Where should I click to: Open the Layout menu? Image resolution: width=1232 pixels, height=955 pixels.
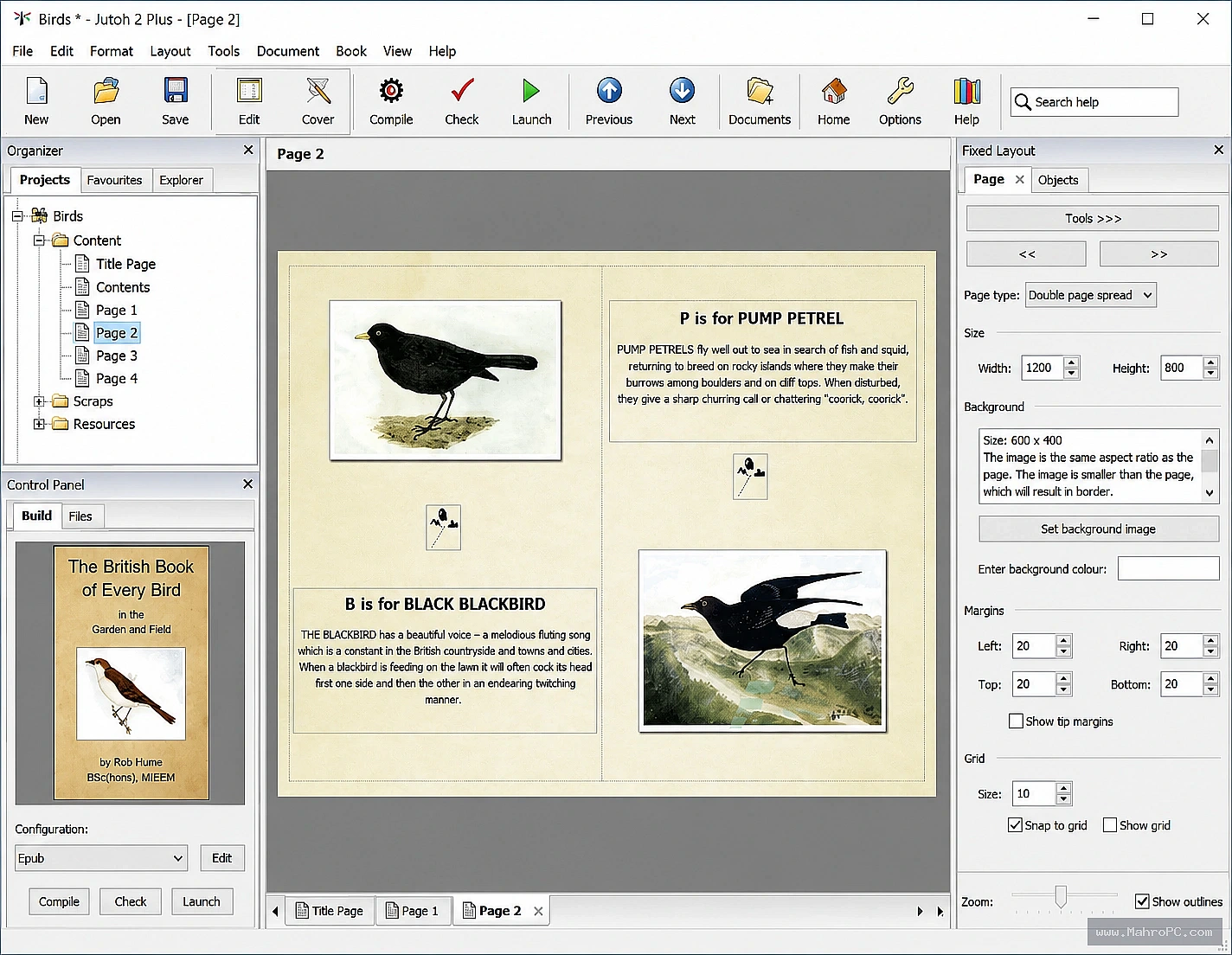pos(170,51)
